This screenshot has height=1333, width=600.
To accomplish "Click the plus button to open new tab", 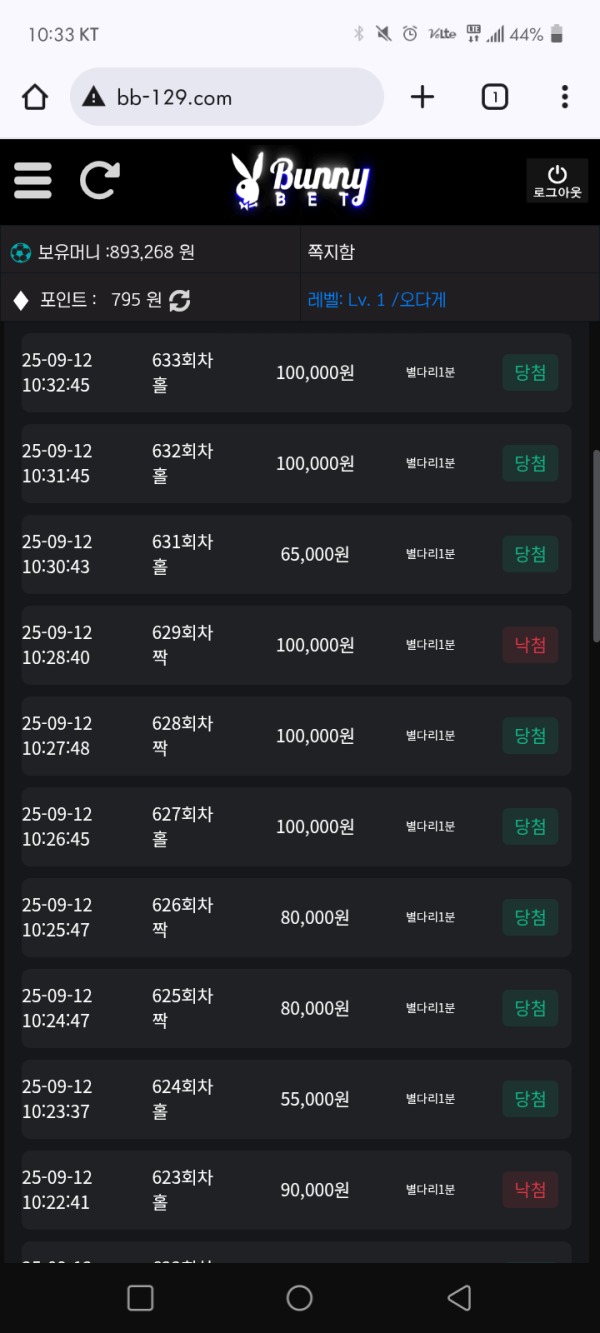I will tap(422, 96).
